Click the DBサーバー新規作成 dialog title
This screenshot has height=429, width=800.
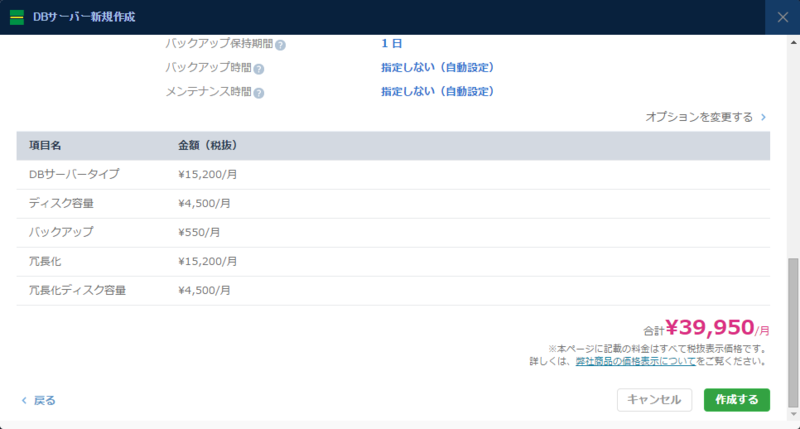click(84, 17)
